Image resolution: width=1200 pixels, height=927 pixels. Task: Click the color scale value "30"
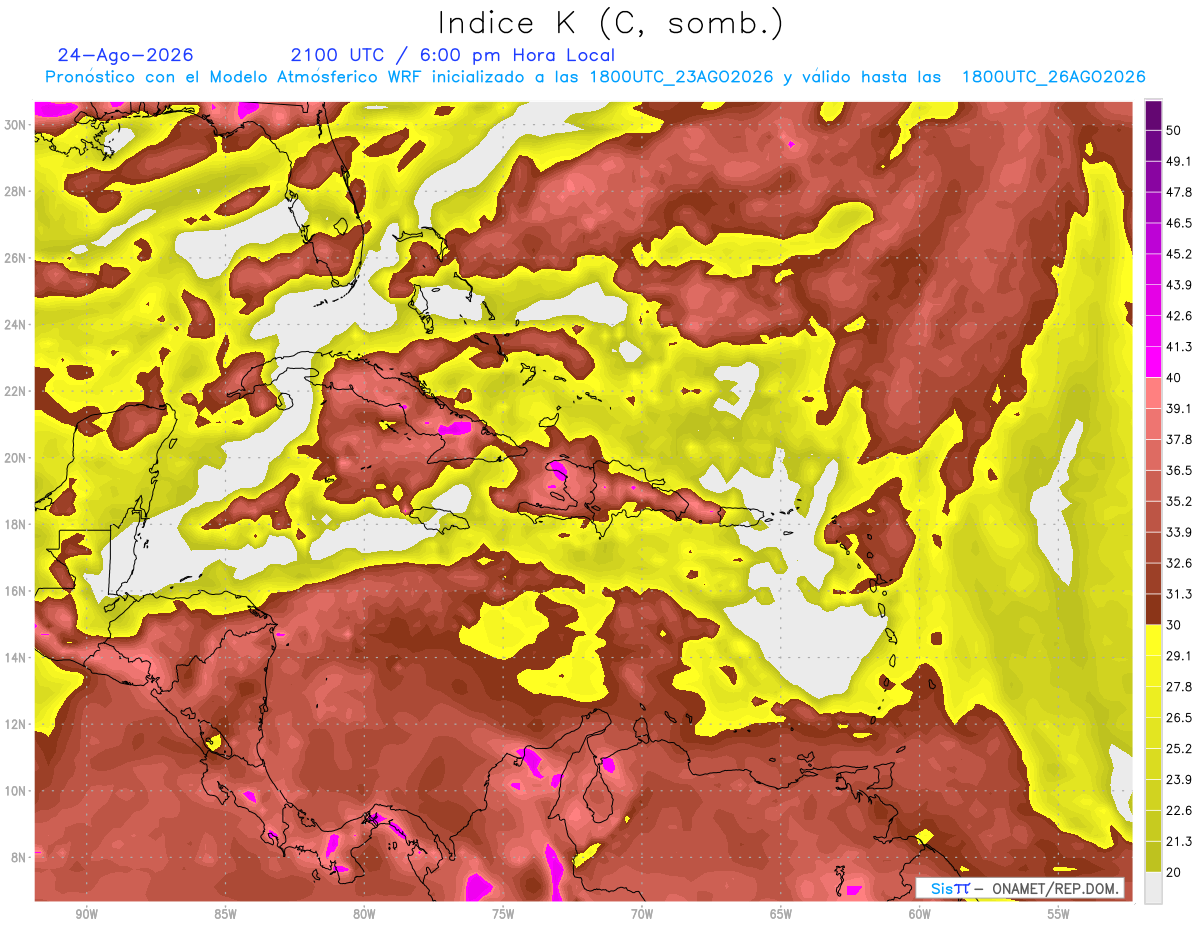coord(1174,625)
